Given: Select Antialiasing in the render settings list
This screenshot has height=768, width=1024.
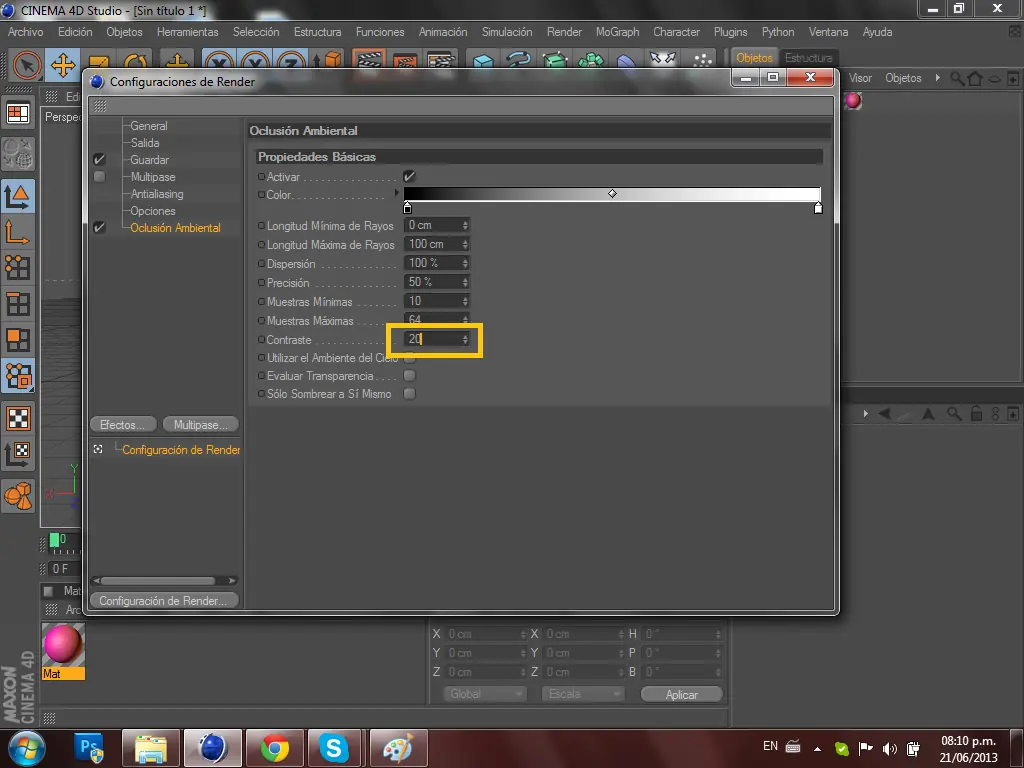Looking at the screenshot, I should [157, 194].
